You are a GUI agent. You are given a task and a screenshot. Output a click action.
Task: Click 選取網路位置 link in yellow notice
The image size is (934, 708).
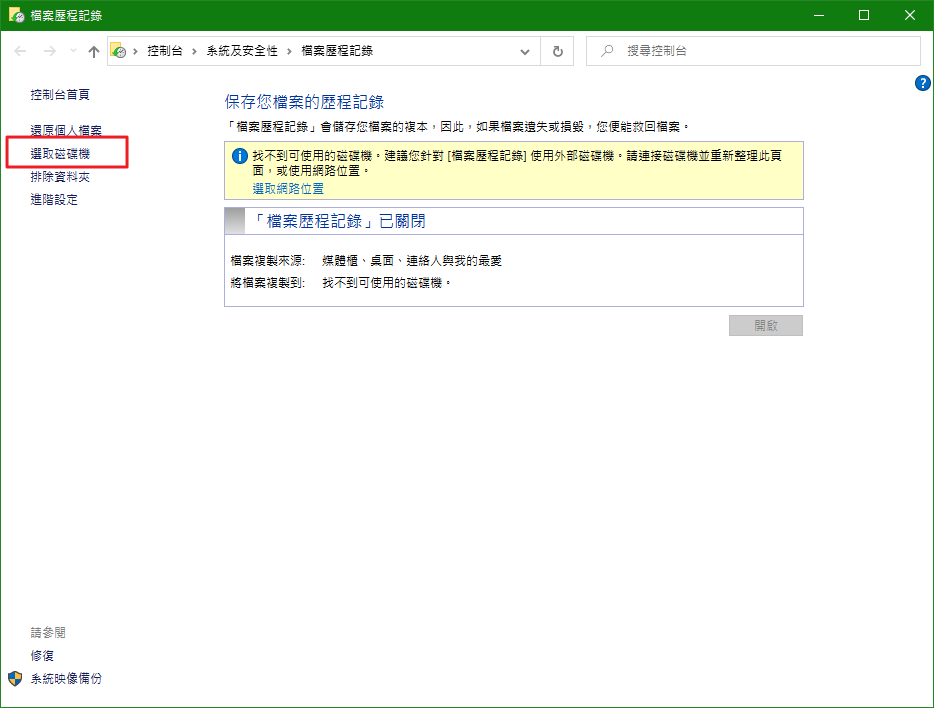288,189
